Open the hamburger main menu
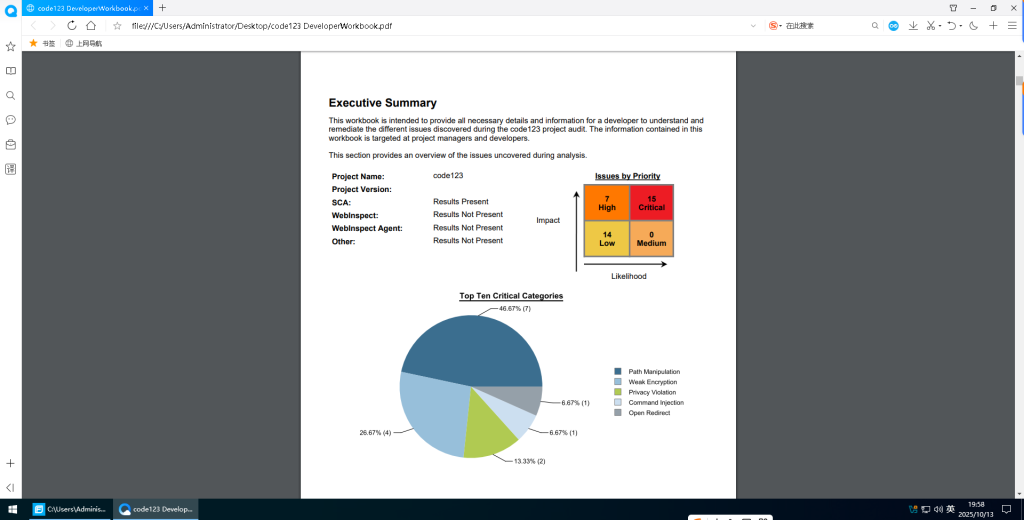This screenshot has height=520, width=1024. click(x=1012, y=26)
